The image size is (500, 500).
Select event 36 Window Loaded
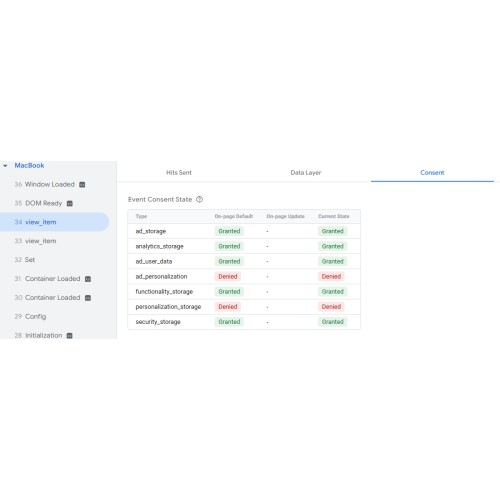[45, 184]
